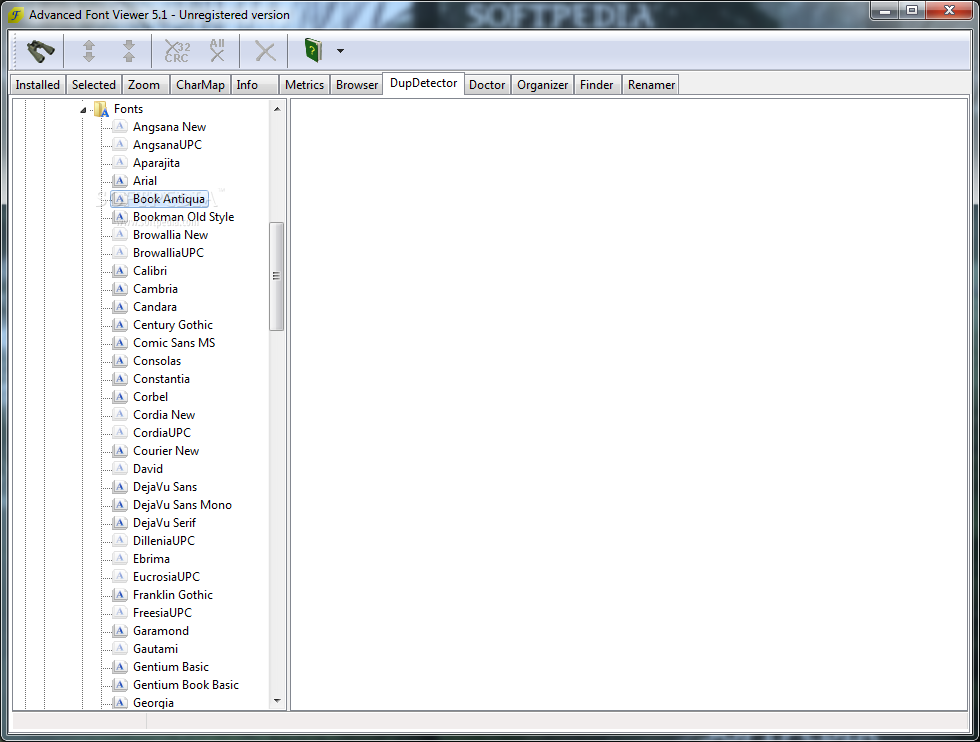Viewport: 980px width, 742px height.
Task: Open the Renamer tab
Action: click(x=651, y=84)
